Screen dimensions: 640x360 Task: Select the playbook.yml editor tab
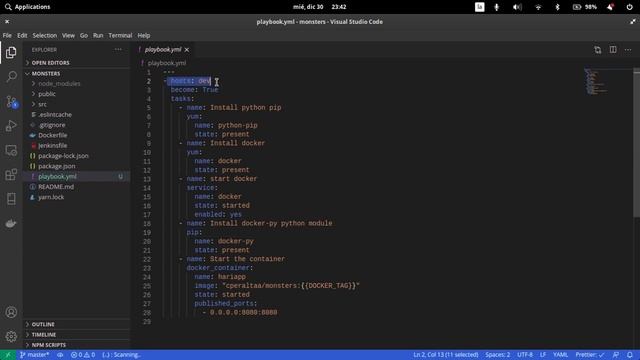[x=163, y=50]
